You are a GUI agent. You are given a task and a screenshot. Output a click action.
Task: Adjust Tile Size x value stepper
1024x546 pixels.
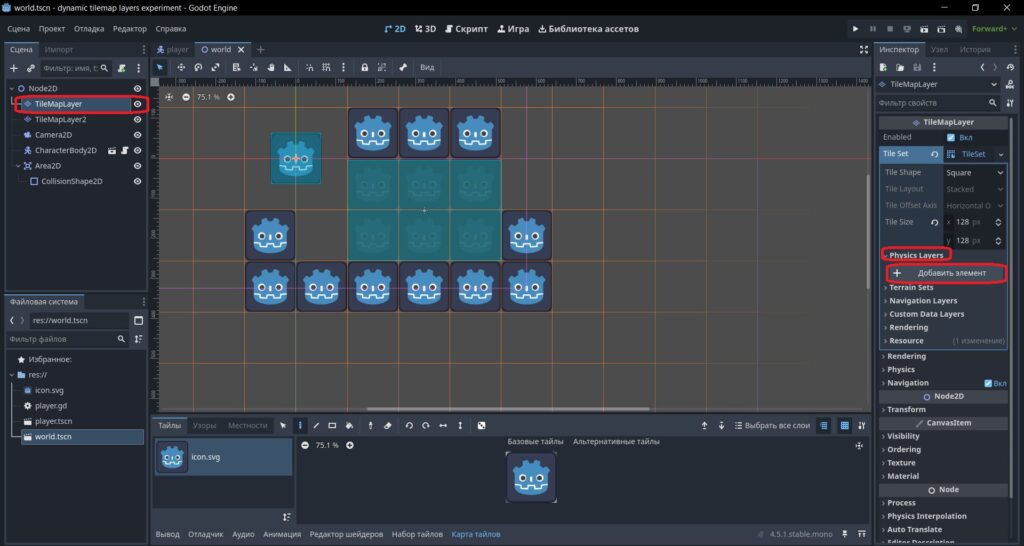coord(998,222)
